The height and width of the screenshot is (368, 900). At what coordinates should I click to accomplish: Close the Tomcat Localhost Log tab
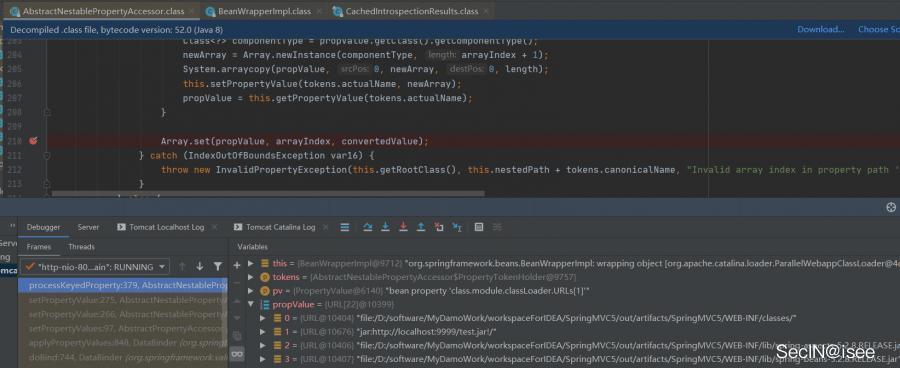point(215,227)
